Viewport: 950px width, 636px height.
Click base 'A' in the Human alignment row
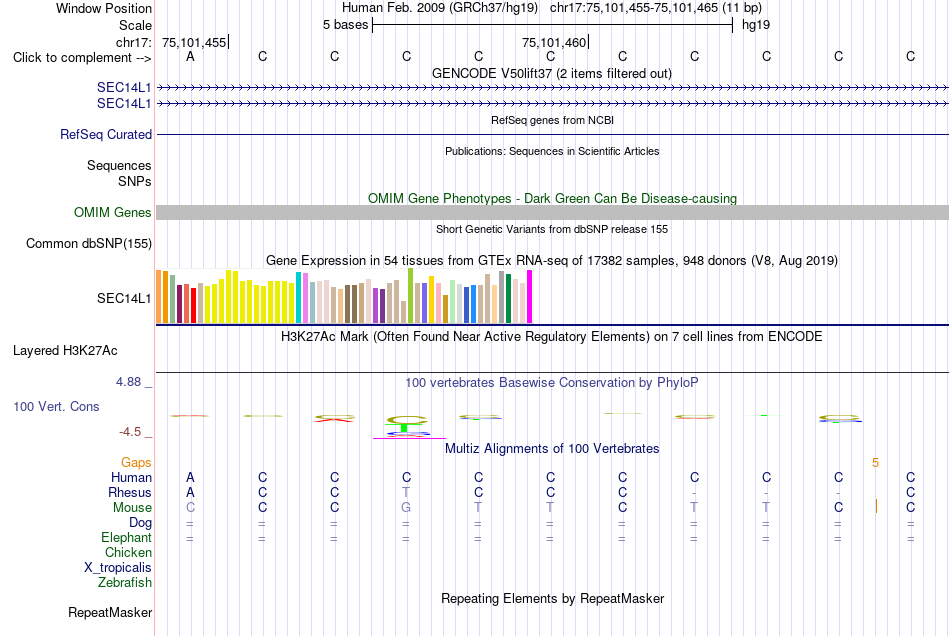tap(190, 477)
